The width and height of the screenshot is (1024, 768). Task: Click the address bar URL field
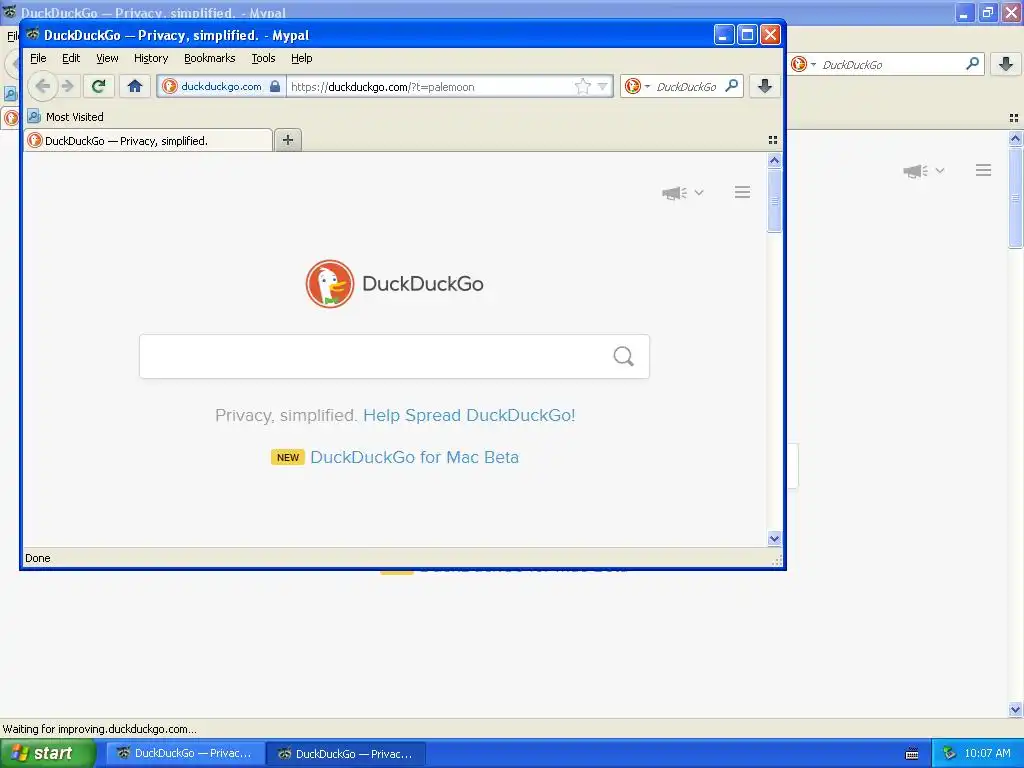[x=430, y=86]
